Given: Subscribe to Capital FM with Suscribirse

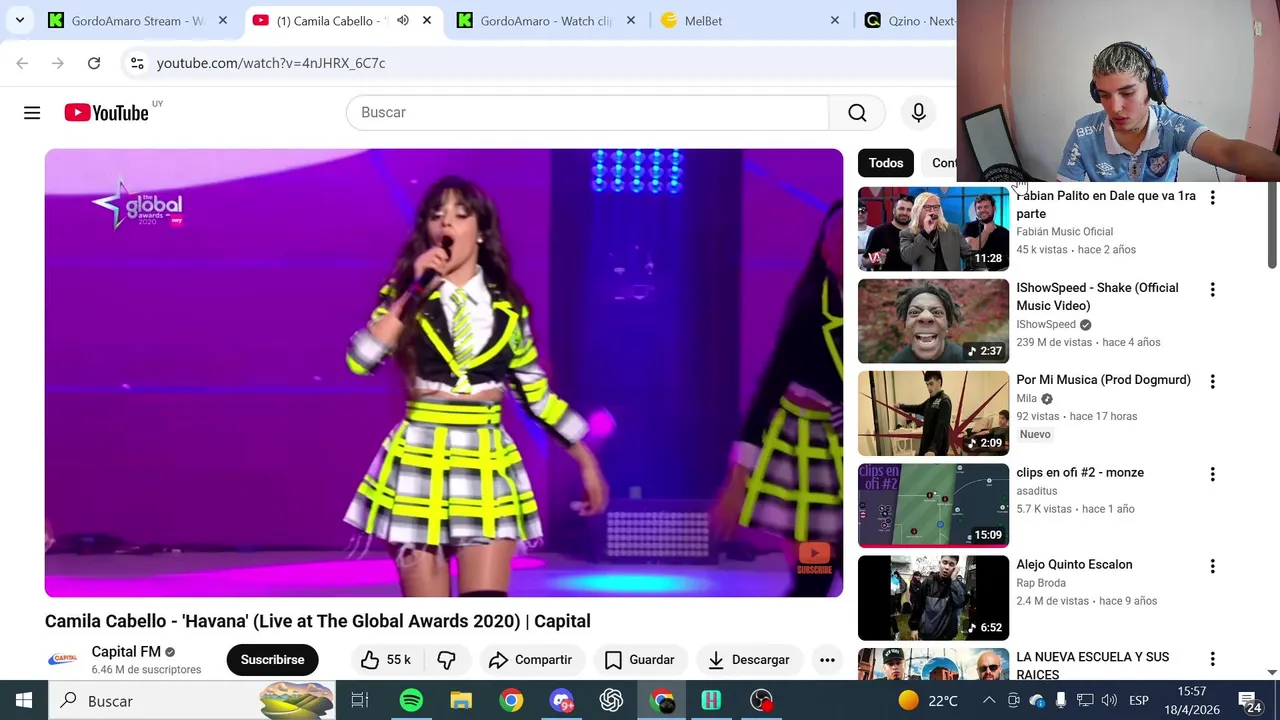Looking at the screenshot, I should (272, 660).
